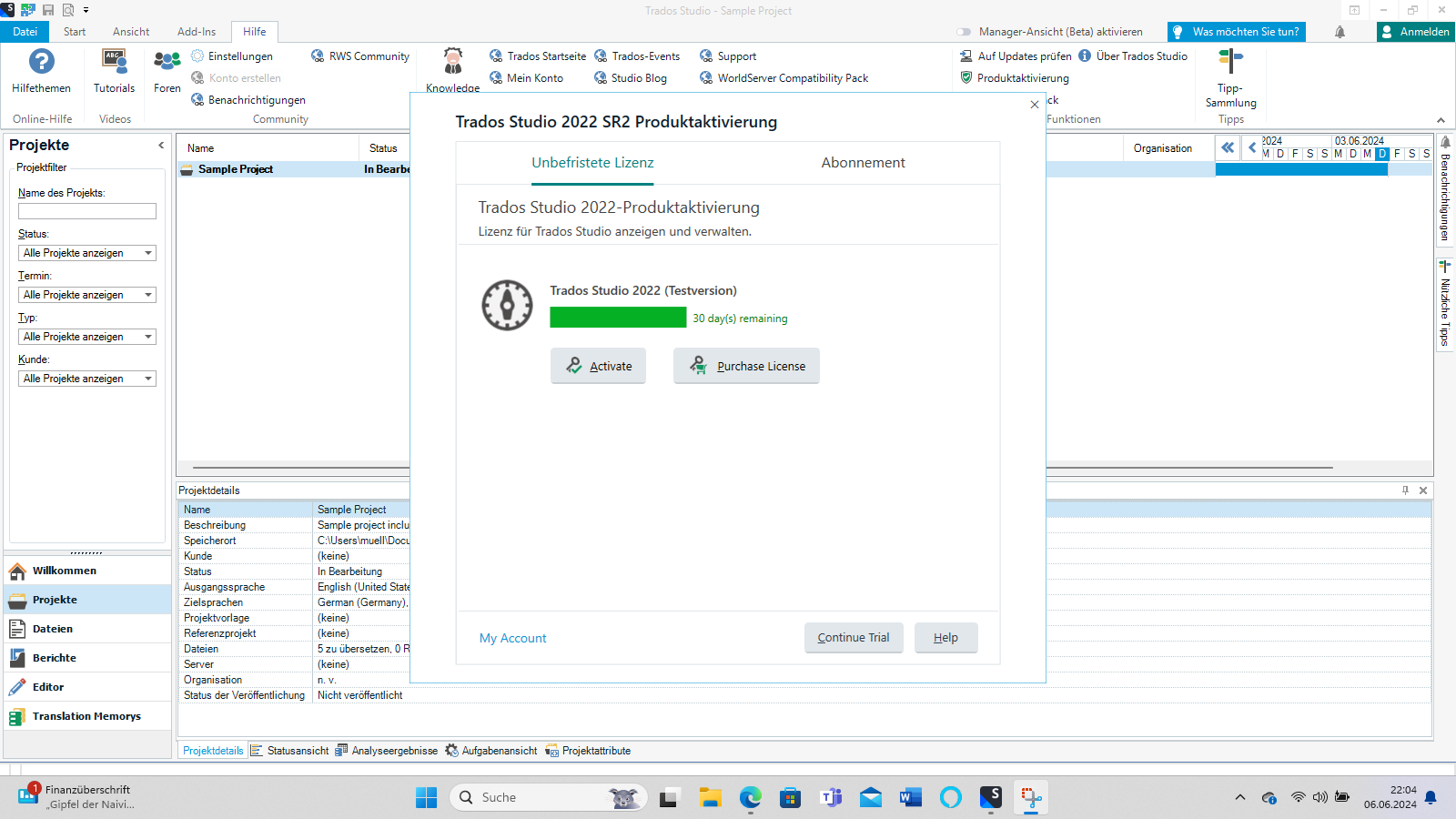
Task: Open Trados Startseite web link
Action: [x=538, y=56]
